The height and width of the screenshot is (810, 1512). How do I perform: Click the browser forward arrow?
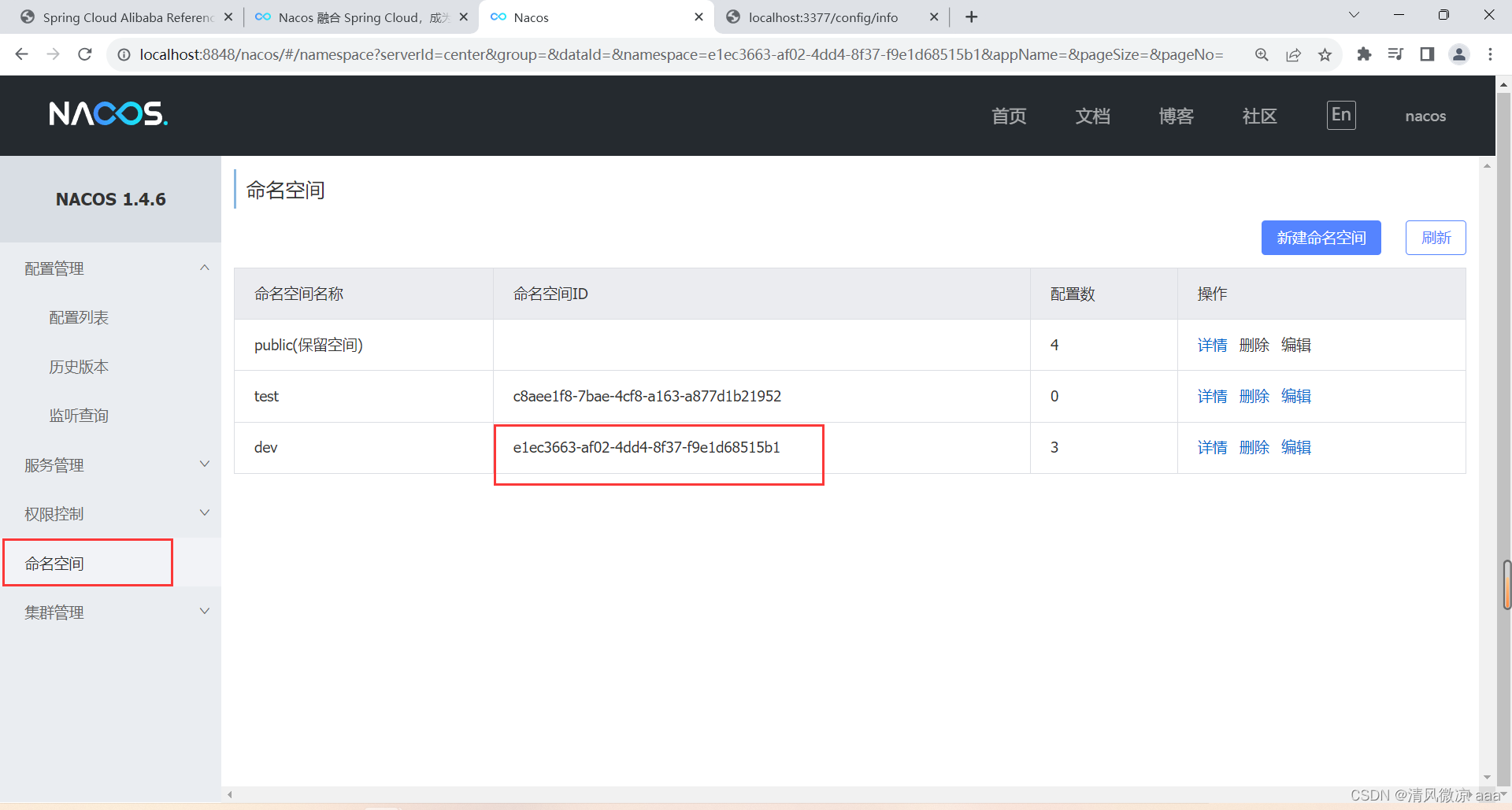[x=53, y=54]
